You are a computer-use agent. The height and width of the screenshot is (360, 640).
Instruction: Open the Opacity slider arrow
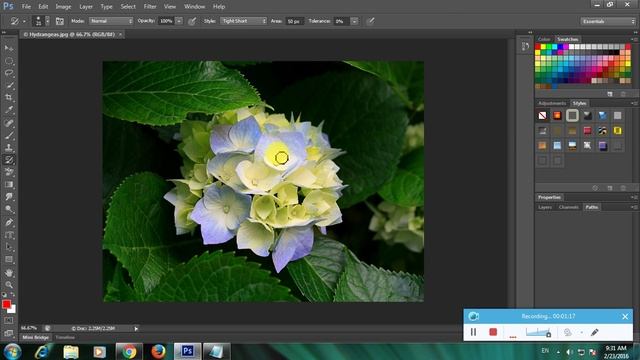(179, 21)
